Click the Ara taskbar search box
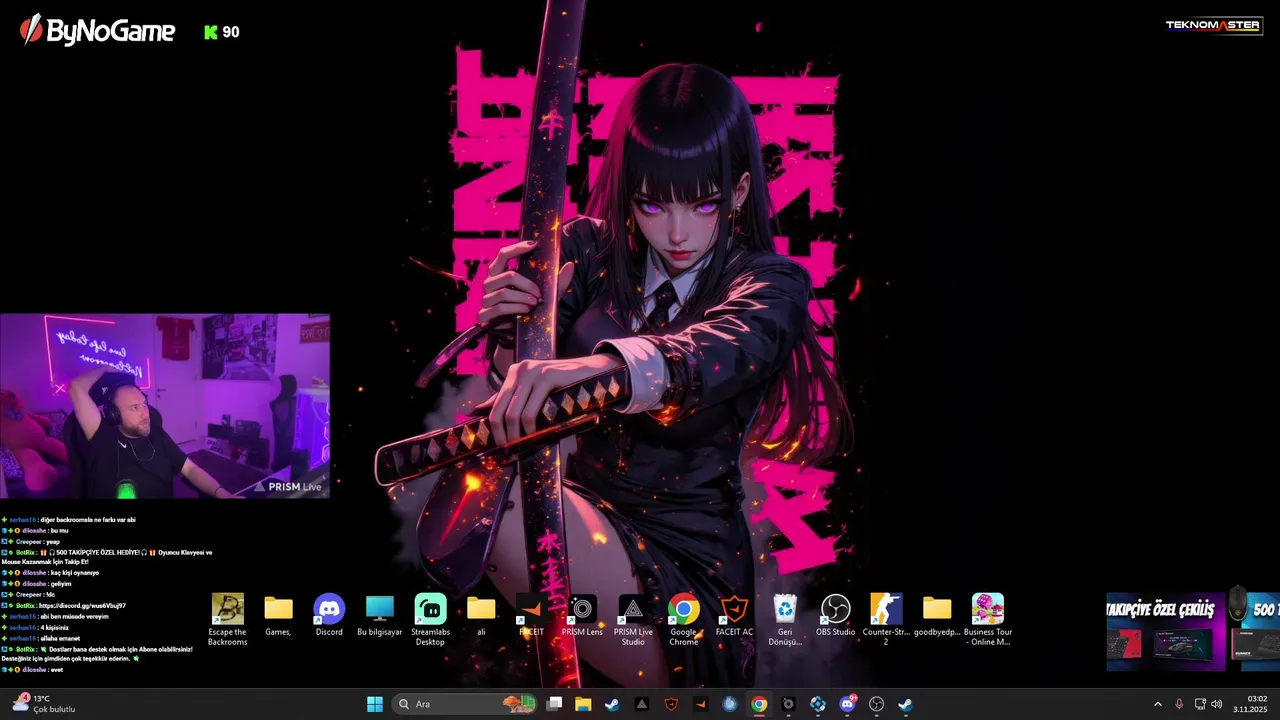Viewport: 1280px width, 720px height. (x=465, y=704)
